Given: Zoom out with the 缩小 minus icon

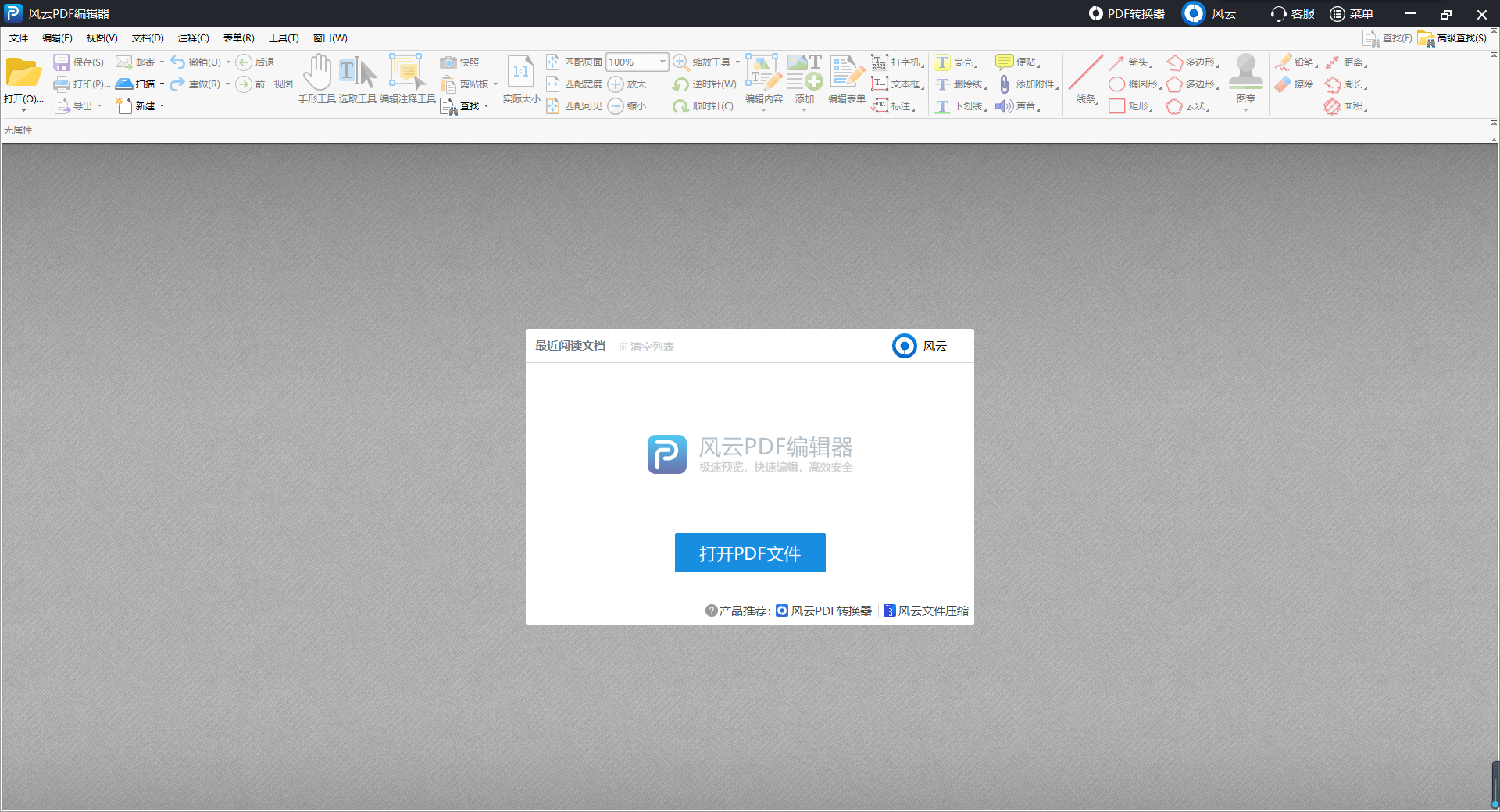Looking at the screenshot, I should [616, 106].
